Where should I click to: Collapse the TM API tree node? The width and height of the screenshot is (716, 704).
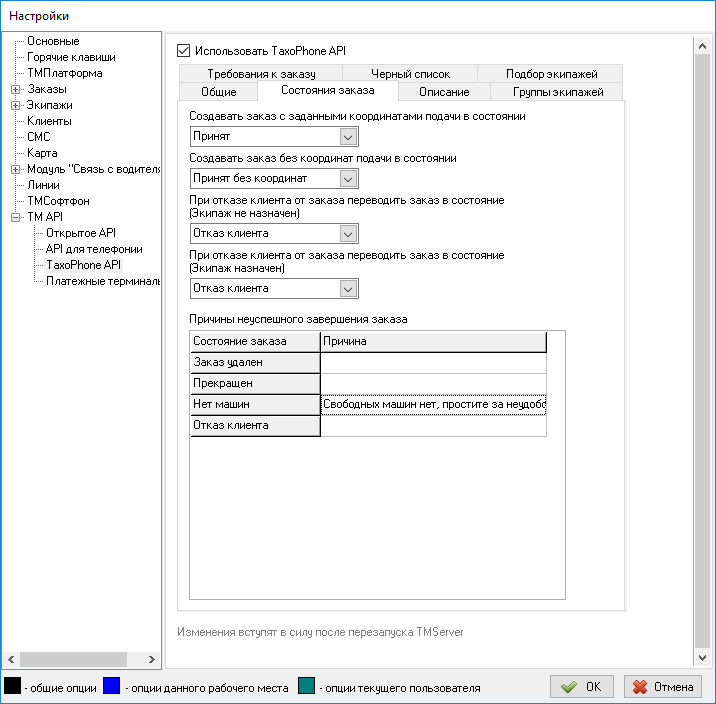click(x=15, y=217)
